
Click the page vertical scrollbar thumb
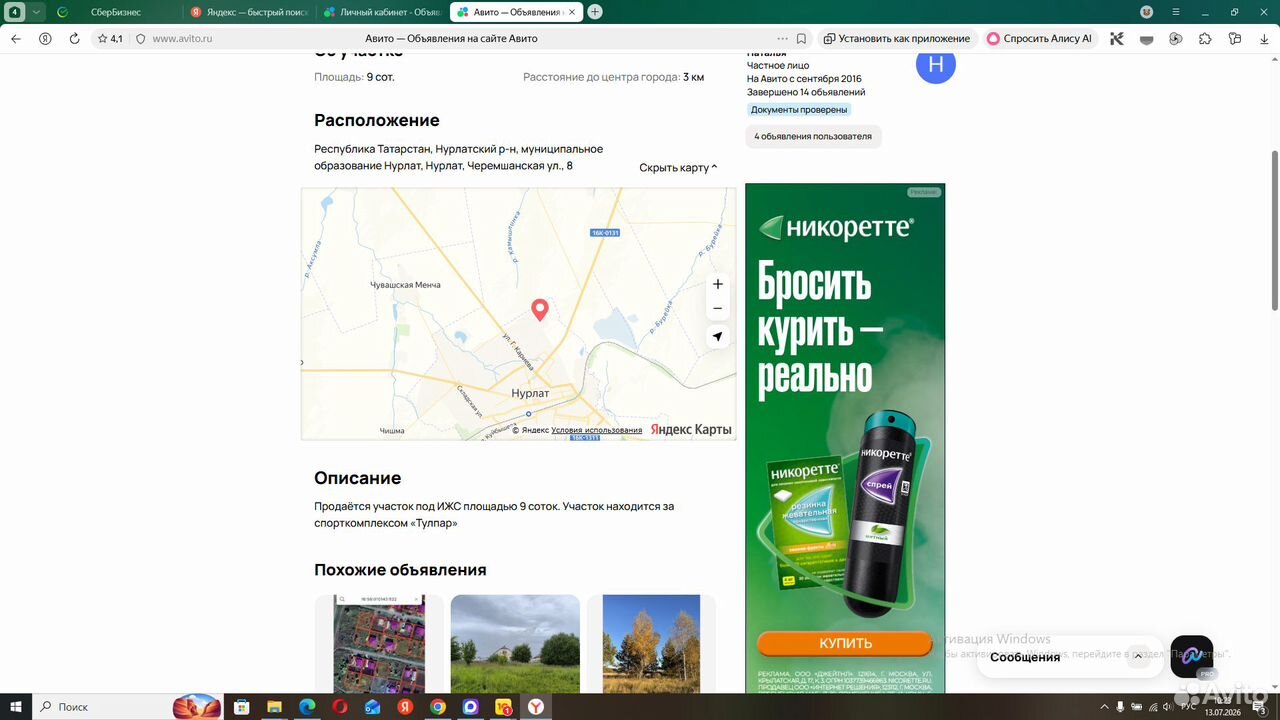tap(1274, 230)
